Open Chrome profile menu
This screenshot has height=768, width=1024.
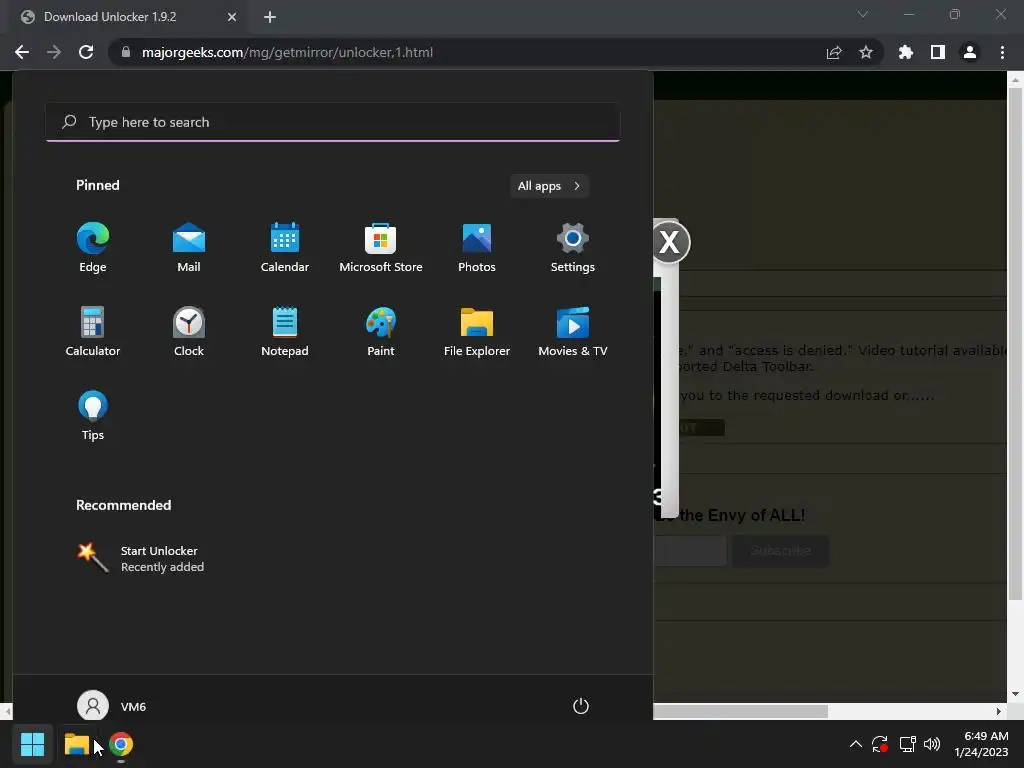970,52
